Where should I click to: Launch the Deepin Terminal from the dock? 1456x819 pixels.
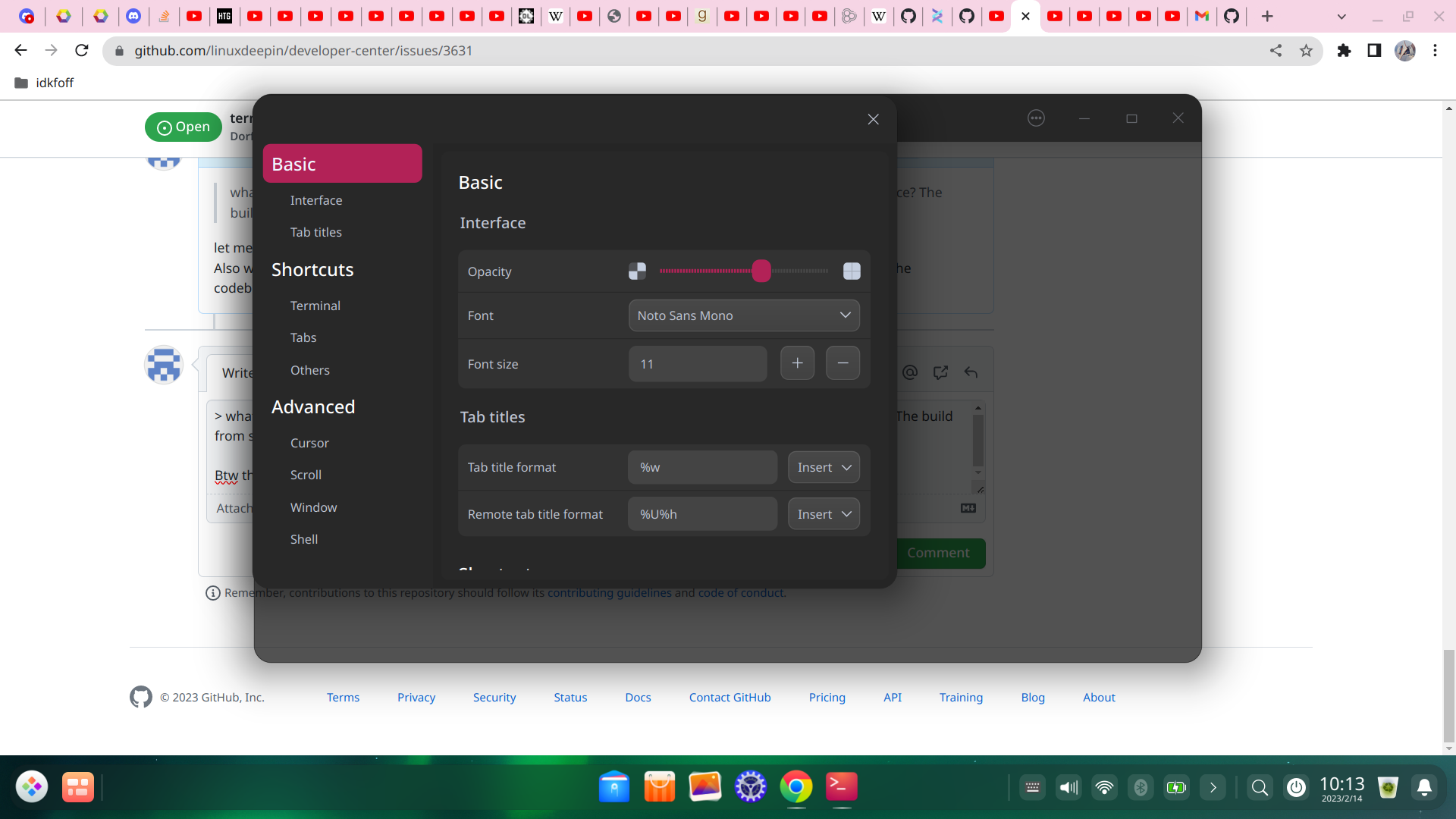[842, 787]
